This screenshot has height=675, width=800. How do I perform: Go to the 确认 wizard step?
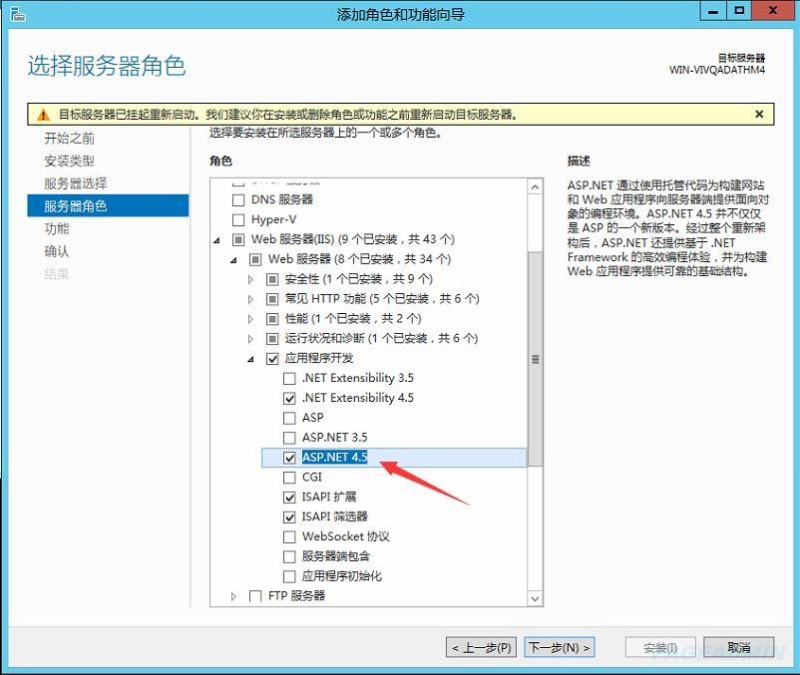click(57, 252)
